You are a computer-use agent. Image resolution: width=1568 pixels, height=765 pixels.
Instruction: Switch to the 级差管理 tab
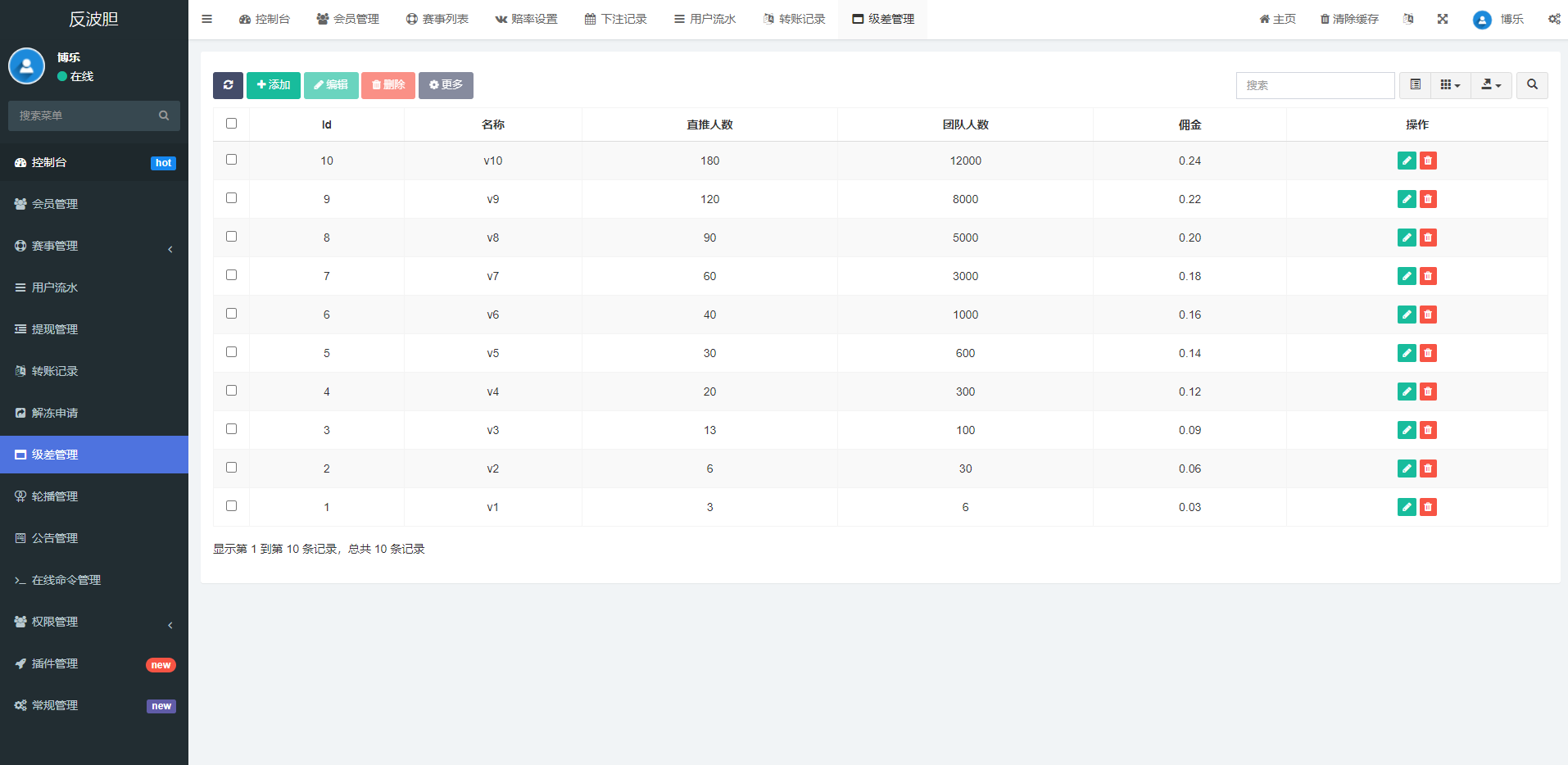coord(882,18)
